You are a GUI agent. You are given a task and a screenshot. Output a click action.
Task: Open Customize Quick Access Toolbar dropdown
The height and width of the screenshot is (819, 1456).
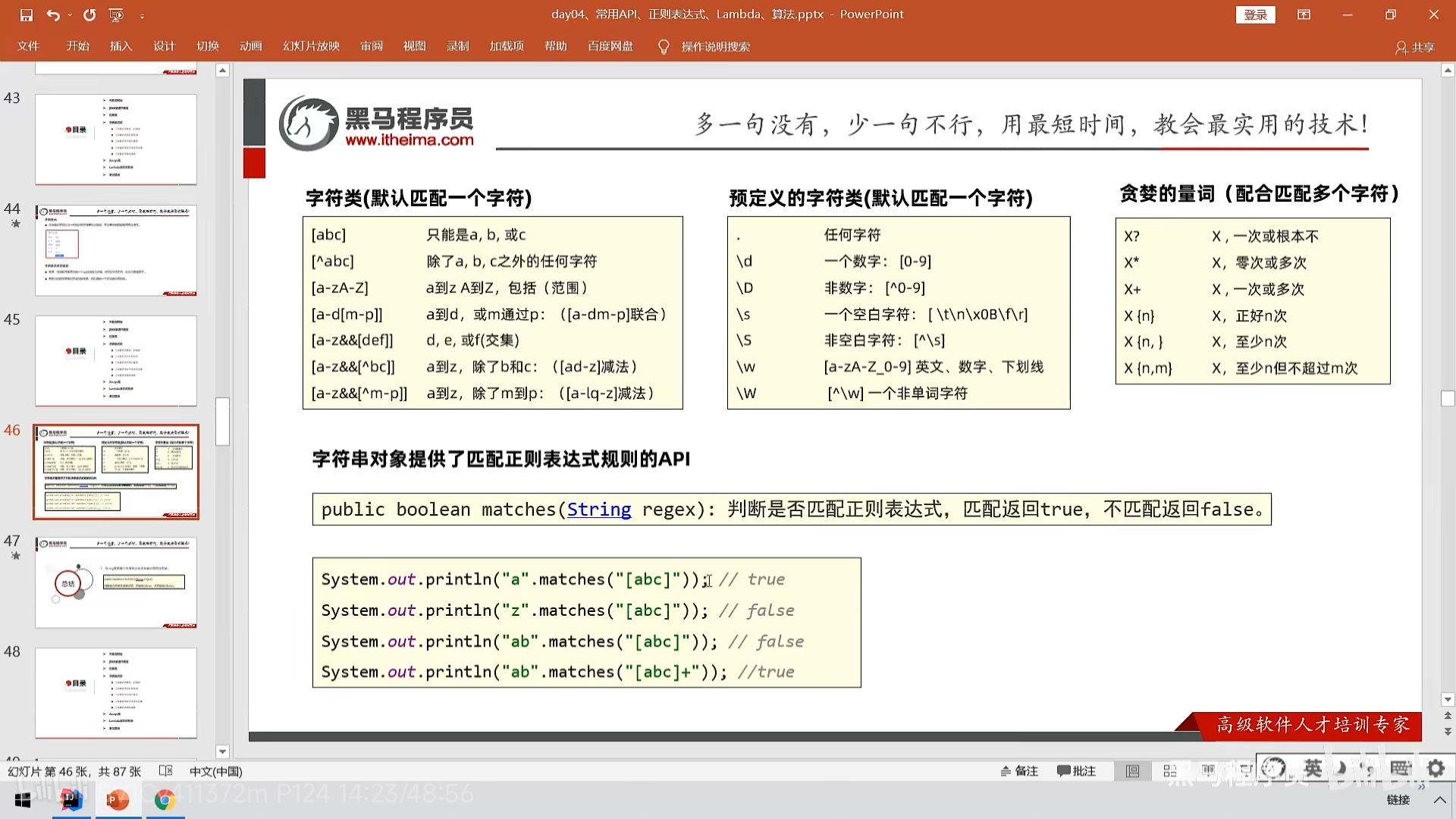(142, 15)
